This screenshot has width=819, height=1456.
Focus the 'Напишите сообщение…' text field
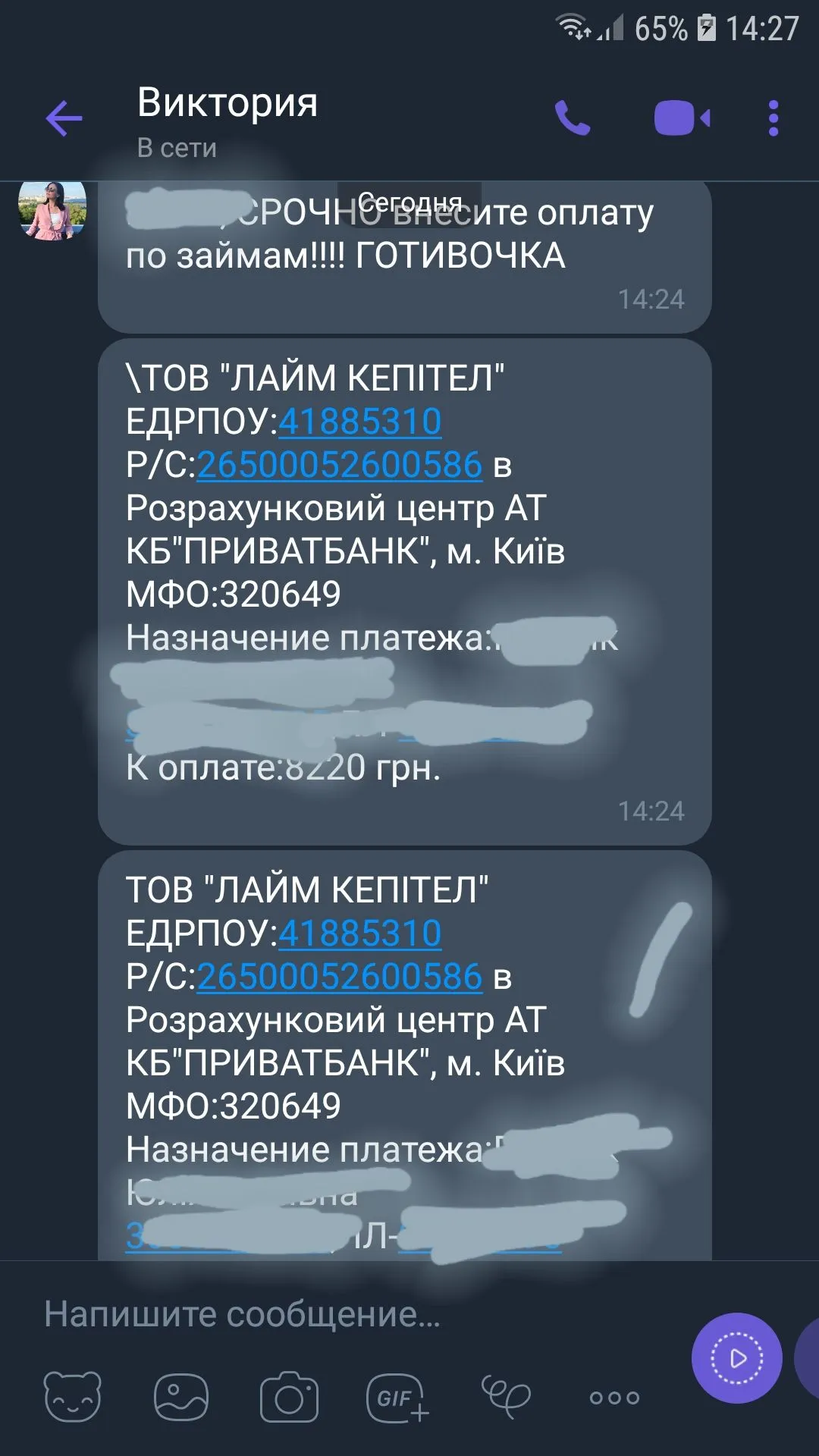tap(356, 1313)
